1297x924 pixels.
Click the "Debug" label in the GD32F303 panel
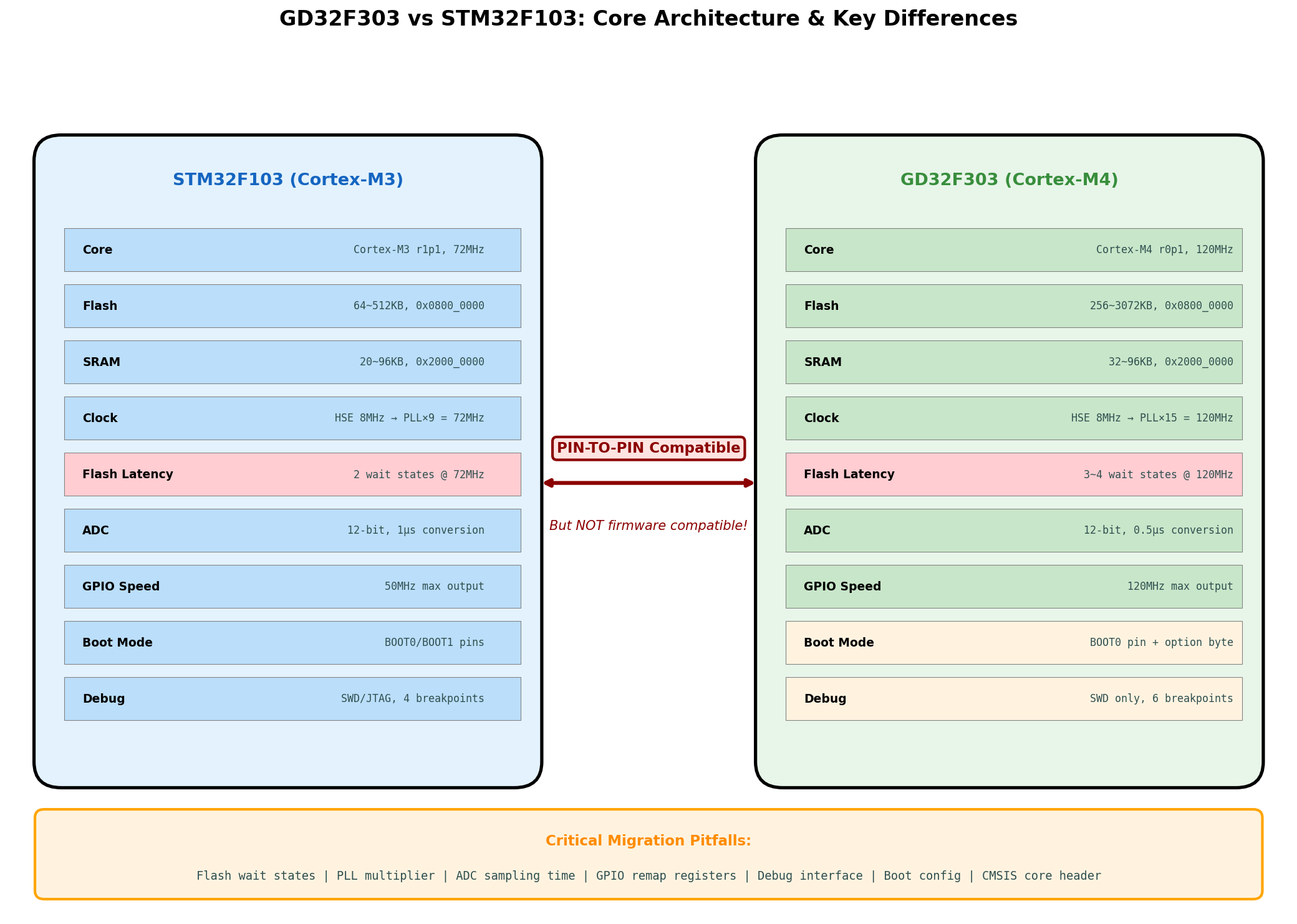825,699
